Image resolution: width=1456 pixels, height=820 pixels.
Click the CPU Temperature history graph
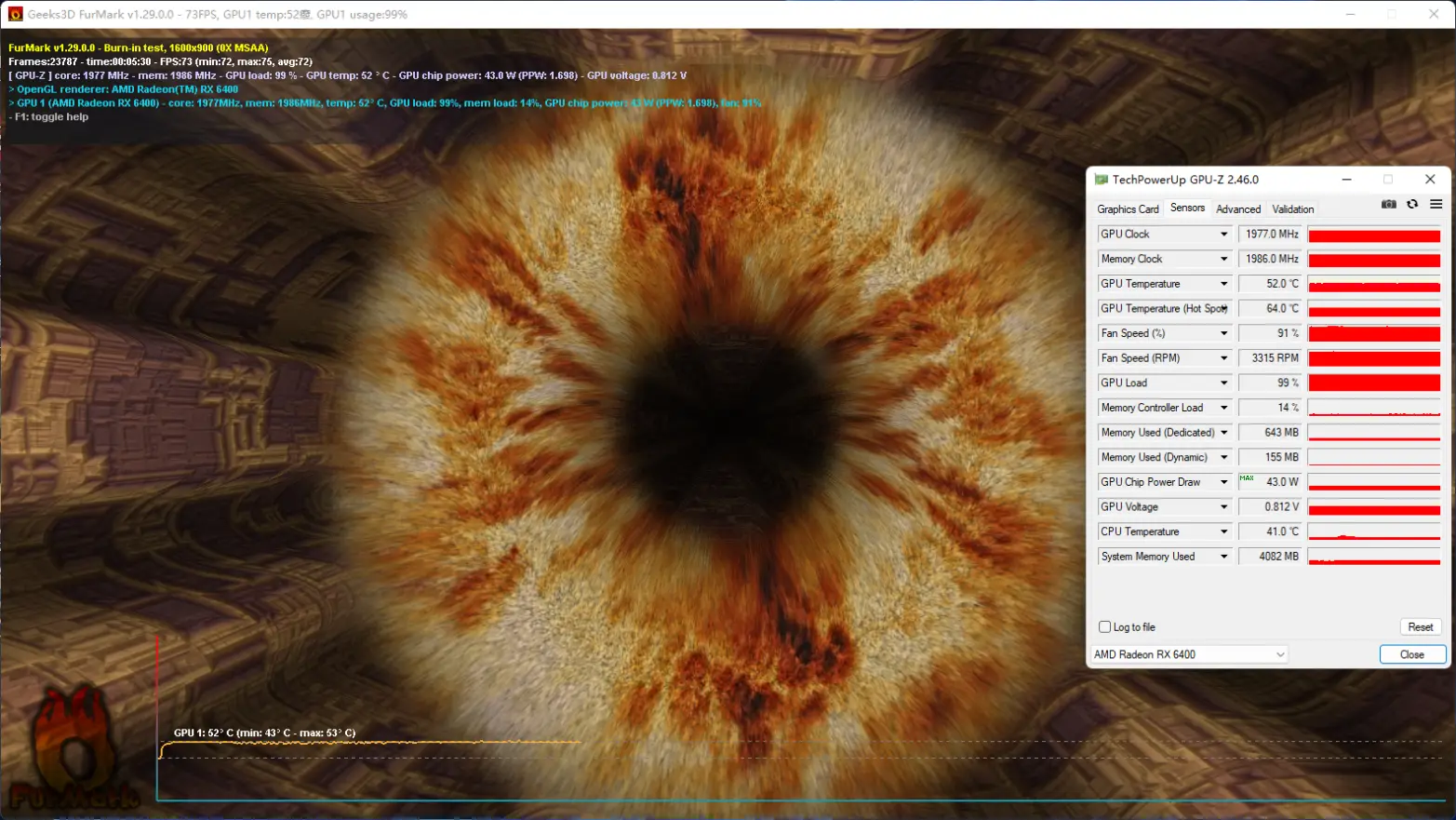click(1374, 531)
